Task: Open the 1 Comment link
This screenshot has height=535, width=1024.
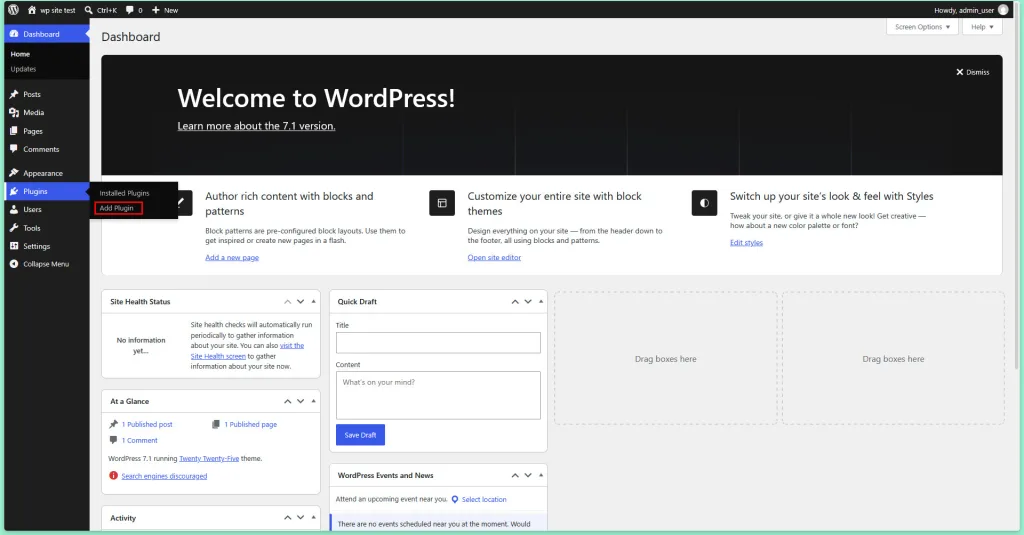Action: (x=140, y=441)
